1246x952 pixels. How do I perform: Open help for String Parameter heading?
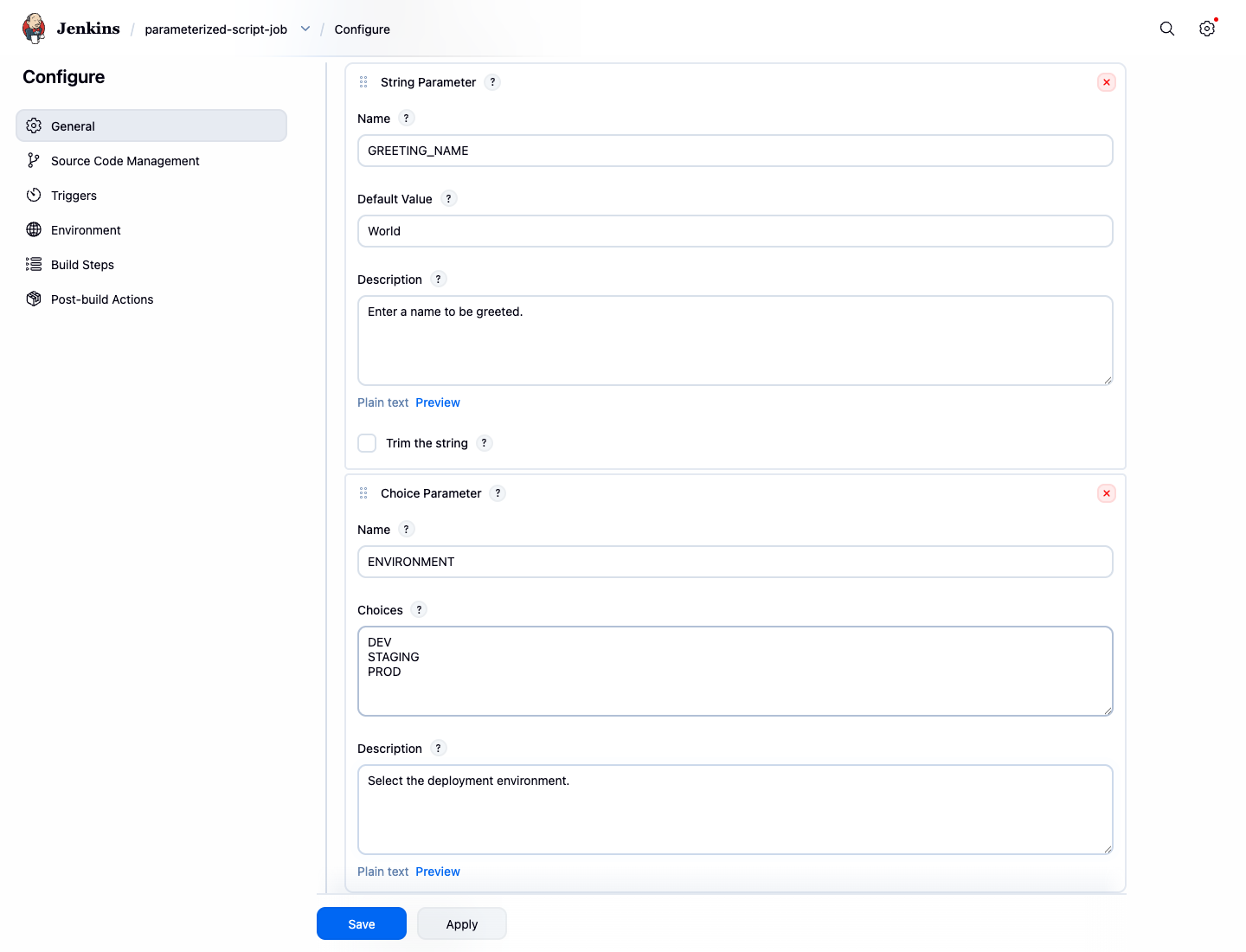[492, 82]
